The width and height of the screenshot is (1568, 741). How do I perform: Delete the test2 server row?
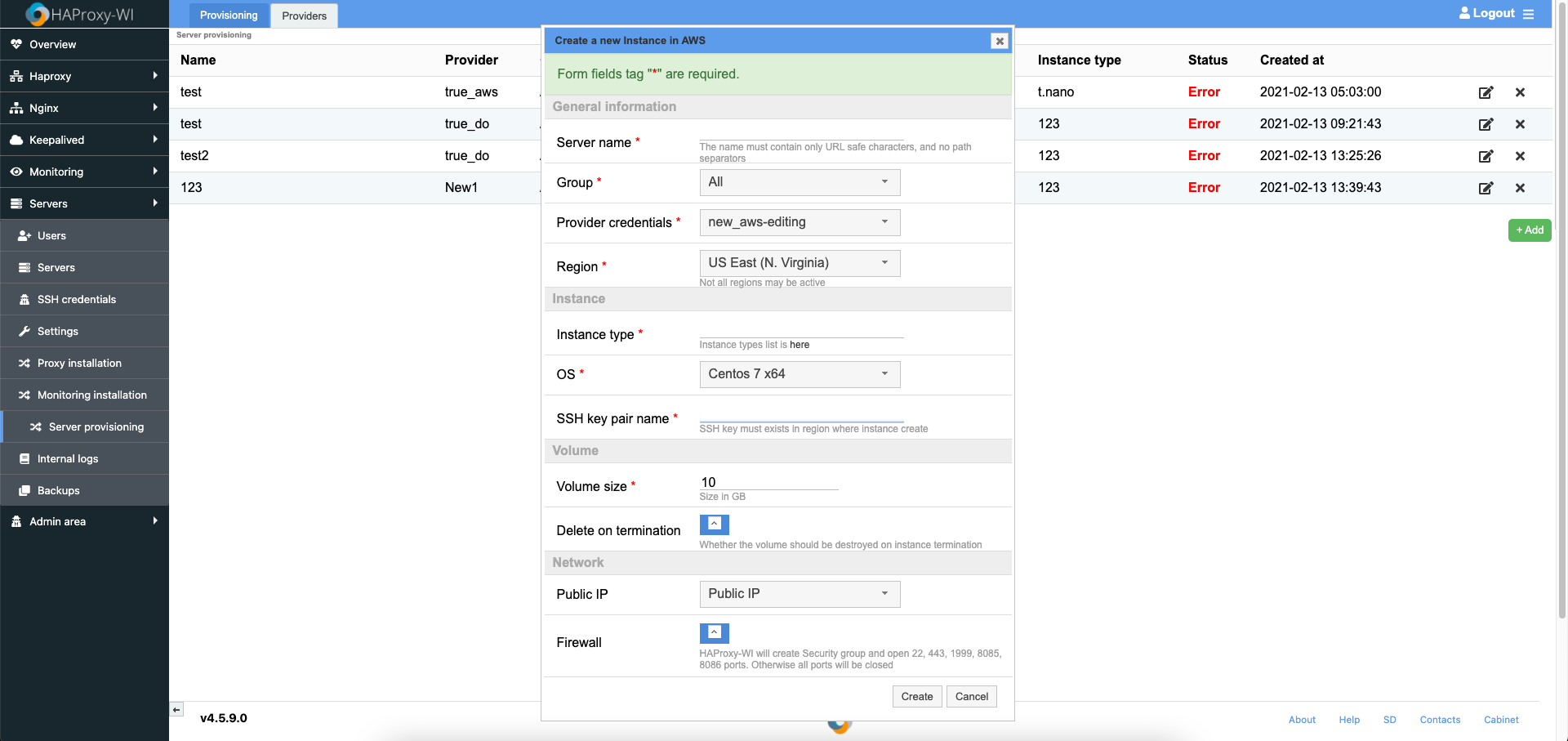coord(1520,156)
